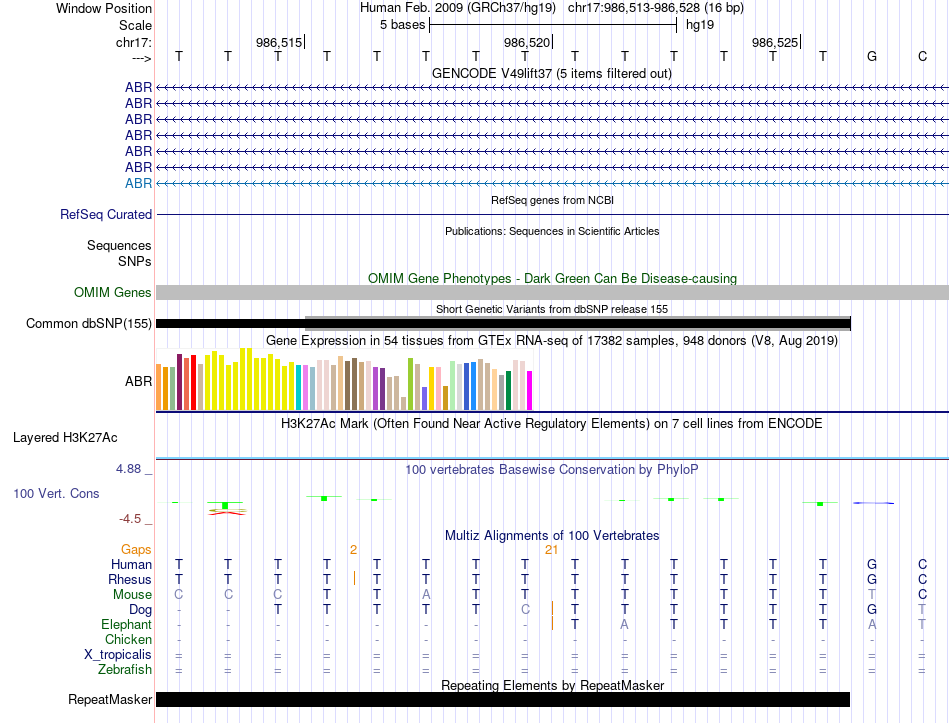This screenshot has height=723, width=950.
Task: Click the H3K27Ac Mark track title
Action: pos(551,423)
